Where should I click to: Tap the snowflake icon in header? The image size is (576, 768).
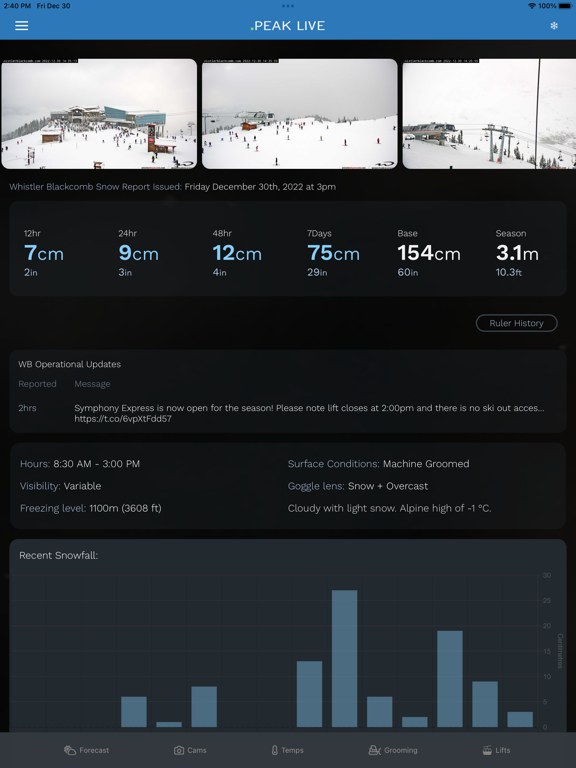tap(554, 25)
